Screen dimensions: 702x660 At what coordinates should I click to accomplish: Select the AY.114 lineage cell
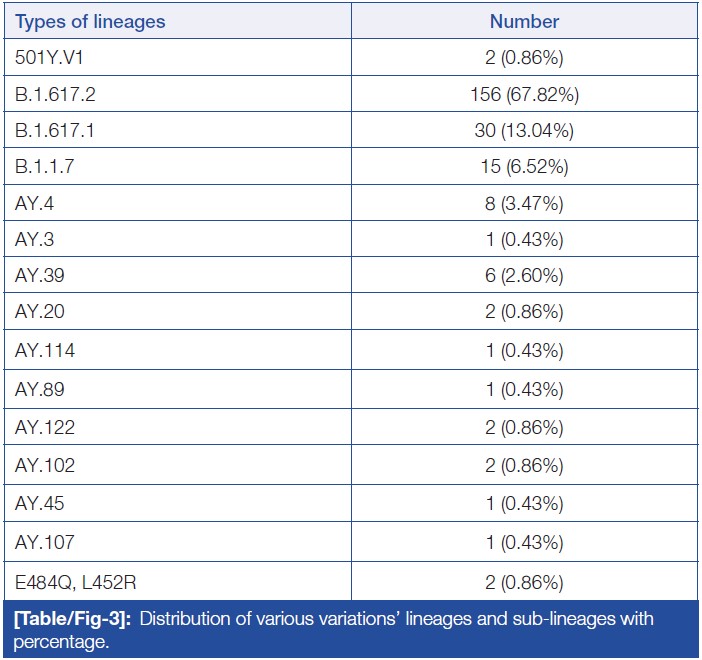click(x=44, y=350)
